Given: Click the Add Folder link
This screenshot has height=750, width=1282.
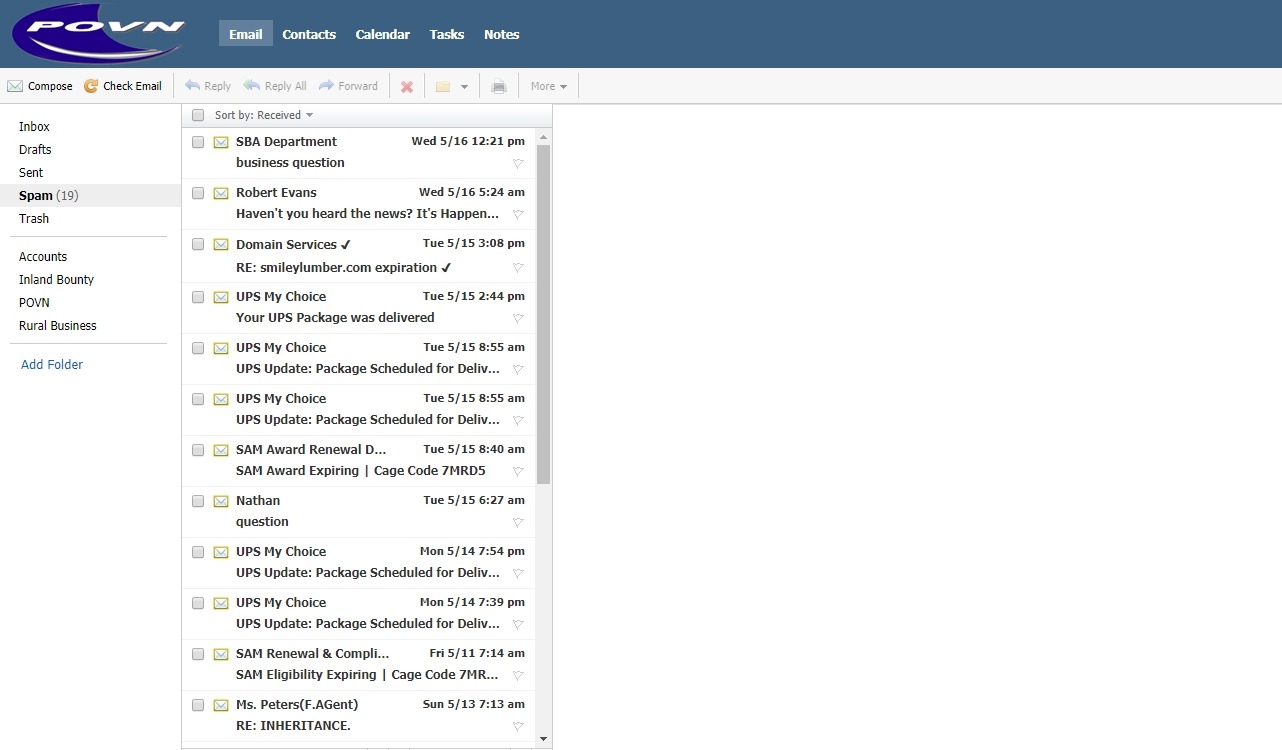Looking at the screenshot, I should (51, 364).
